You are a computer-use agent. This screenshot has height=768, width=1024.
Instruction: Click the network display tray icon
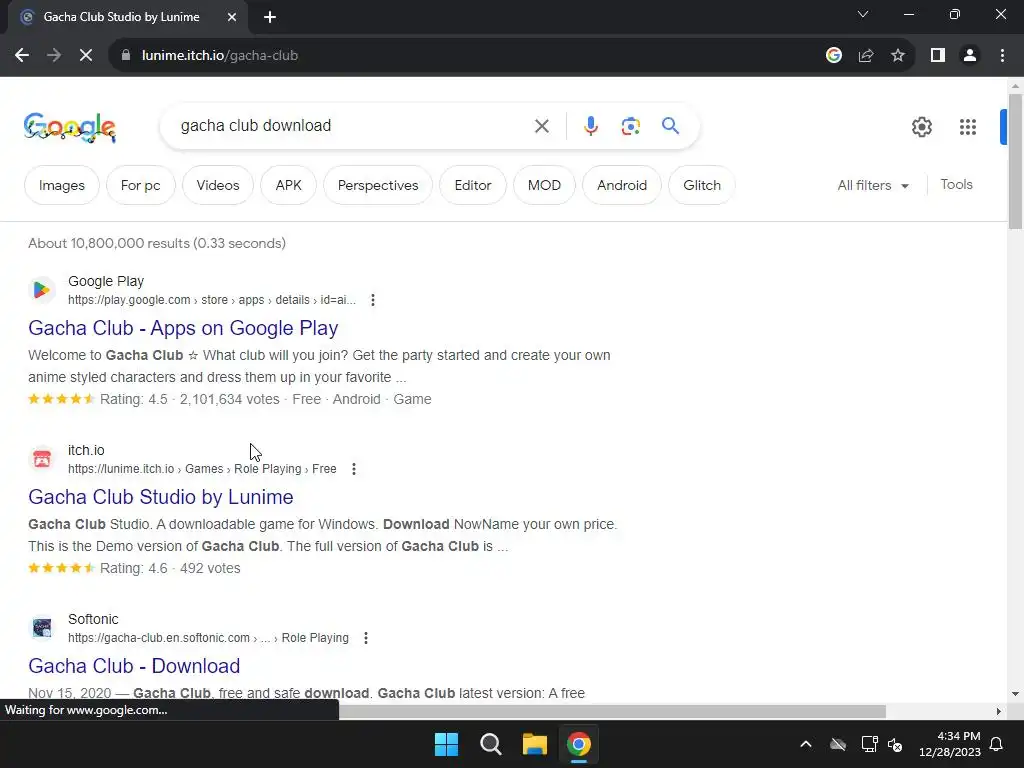(x=869, y=744)
